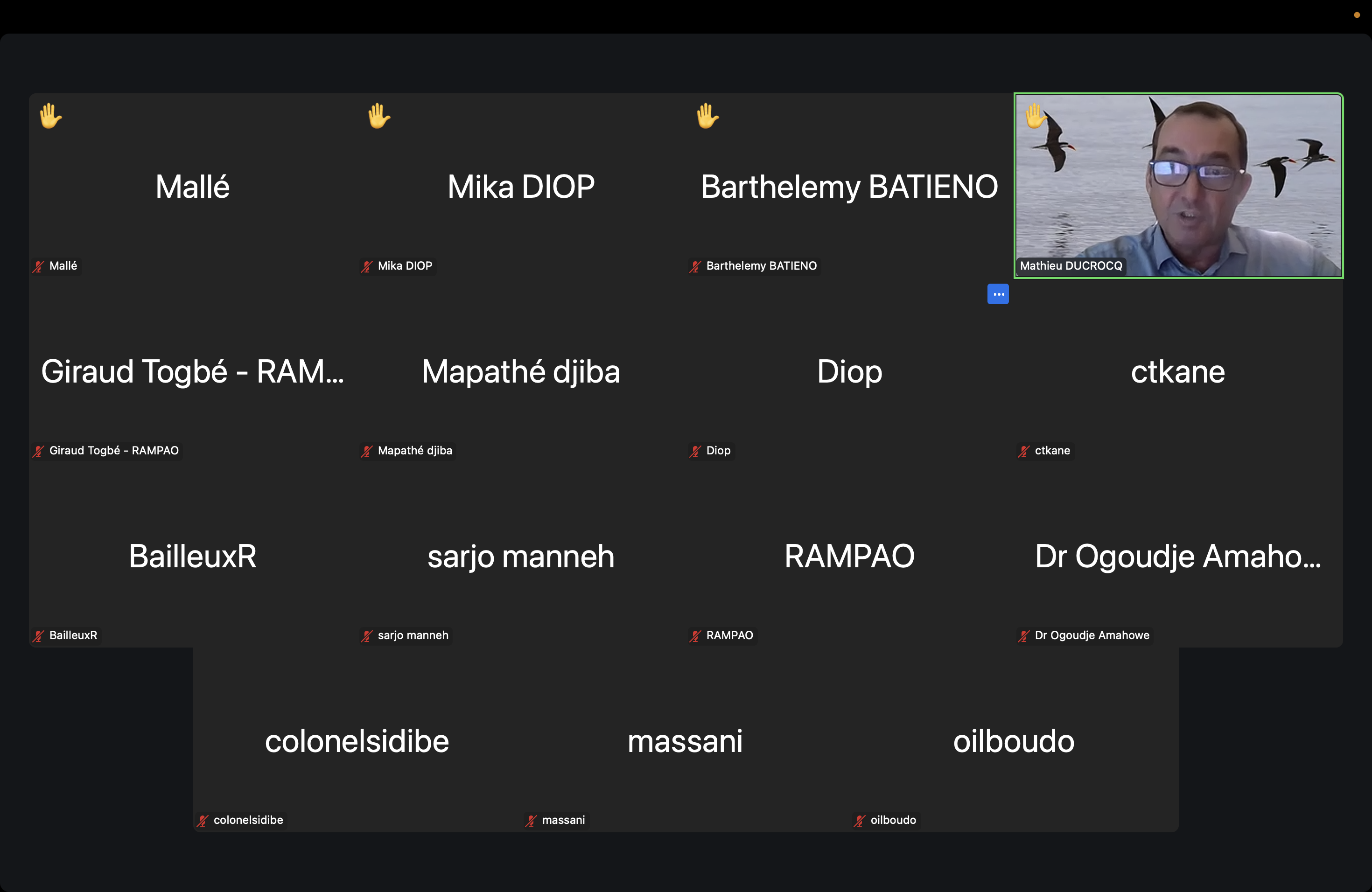The image size is (1372, 892).
Task: Click the Mathieu DUCROCQ name label
Action: pyautogui.click(x=1071, y=265)
